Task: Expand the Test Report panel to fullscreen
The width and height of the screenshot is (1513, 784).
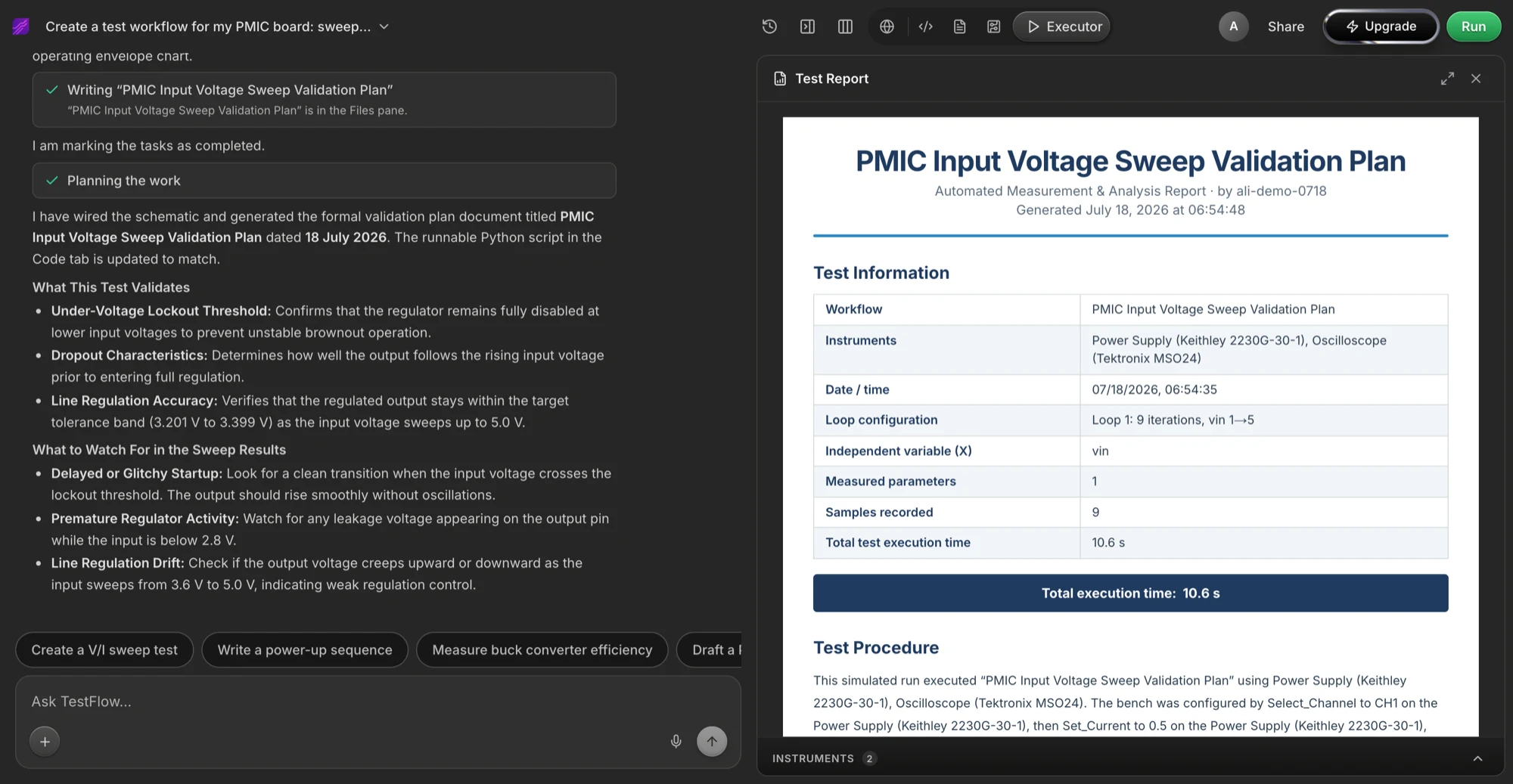Action: pos(1447,79)
